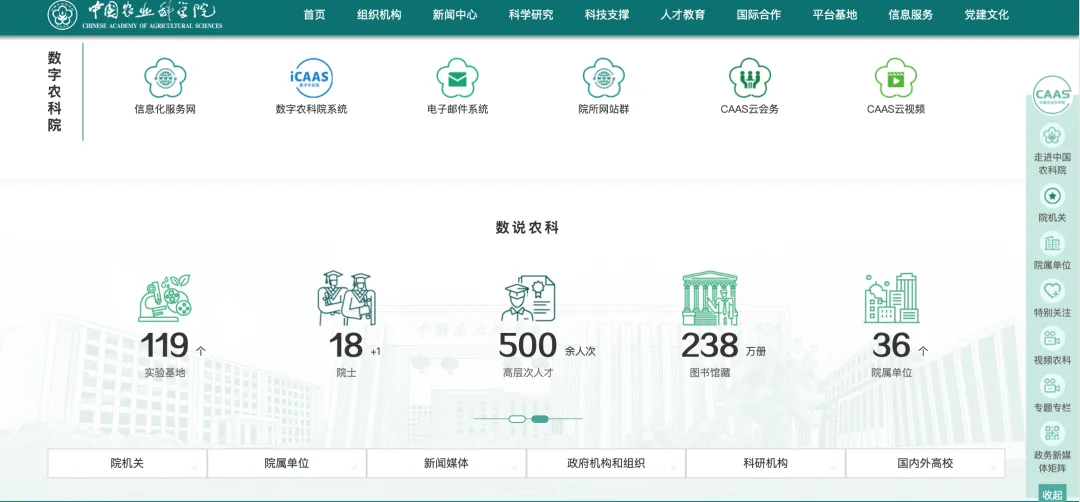Open the 国际合作 nav menu
Image resolution: width=1080 pixels, height=502 pixels.
click(x=759, y=15)
